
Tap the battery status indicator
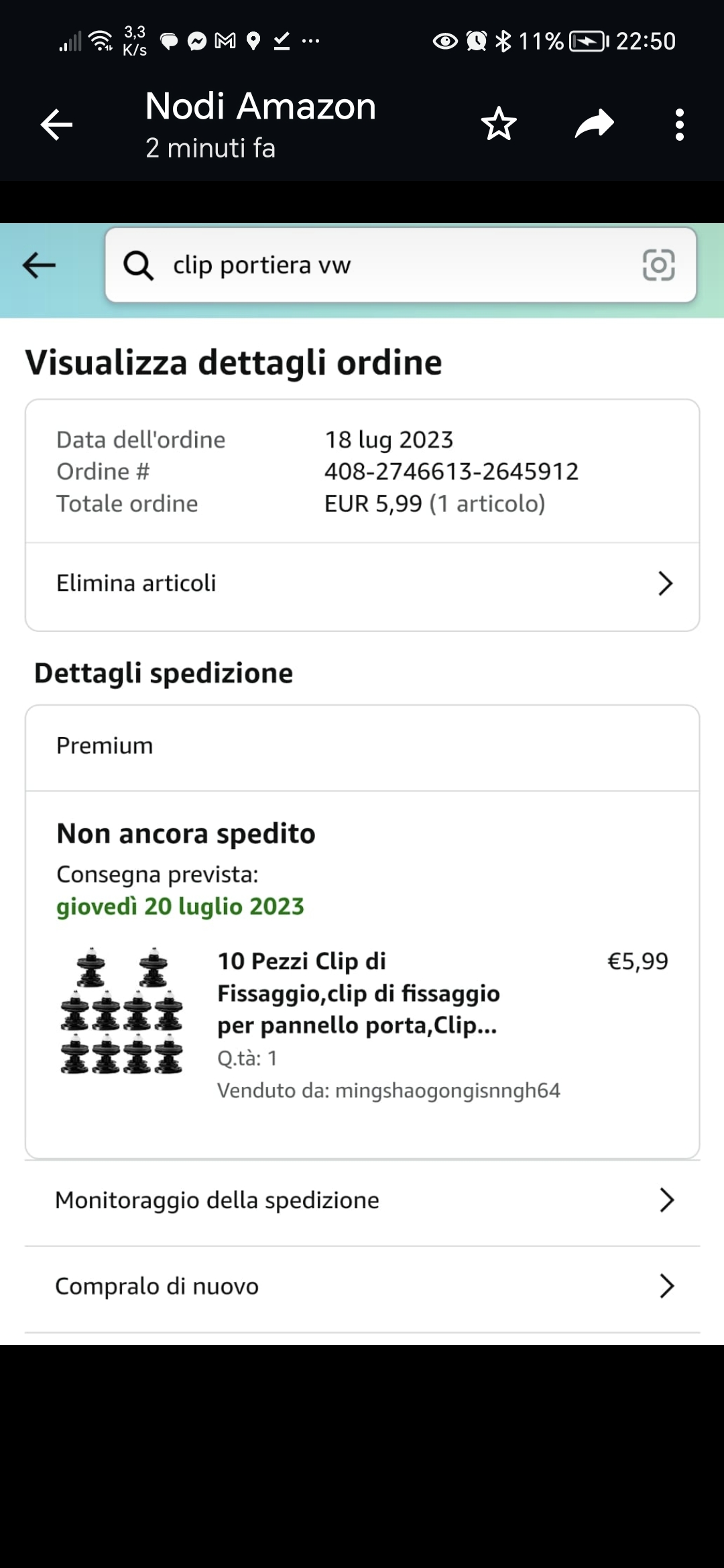tap(588, 42)
